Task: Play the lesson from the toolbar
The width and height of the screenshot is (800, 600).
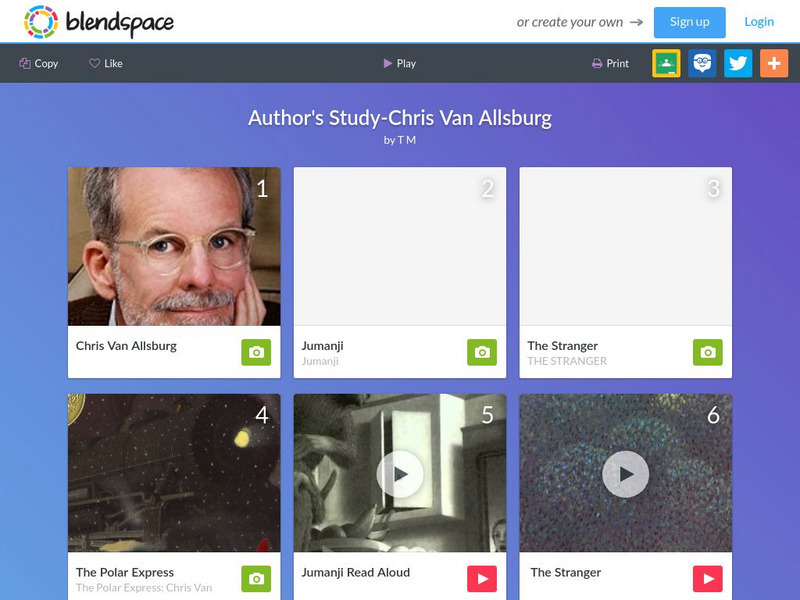Action: (399, 63)
